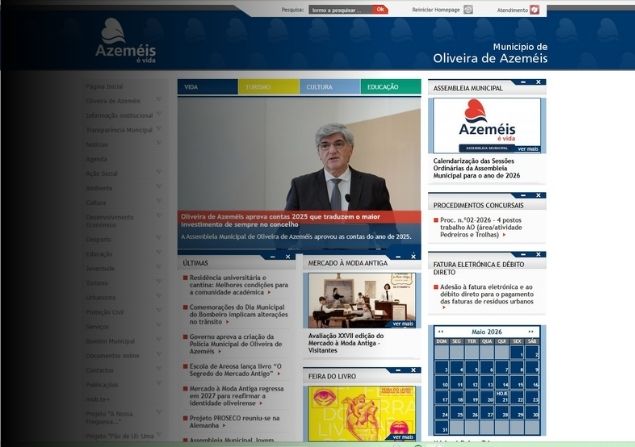Minimize the Fatura Eletrónica e Débito Direto widget
This screenshot has width=635, height=447.
pos(523,254)
